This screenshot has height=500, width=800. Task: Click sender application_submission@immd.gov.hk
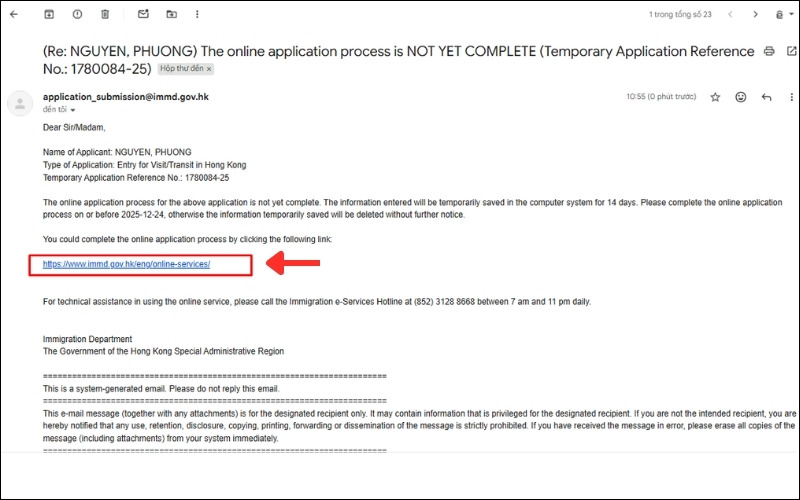126,97
